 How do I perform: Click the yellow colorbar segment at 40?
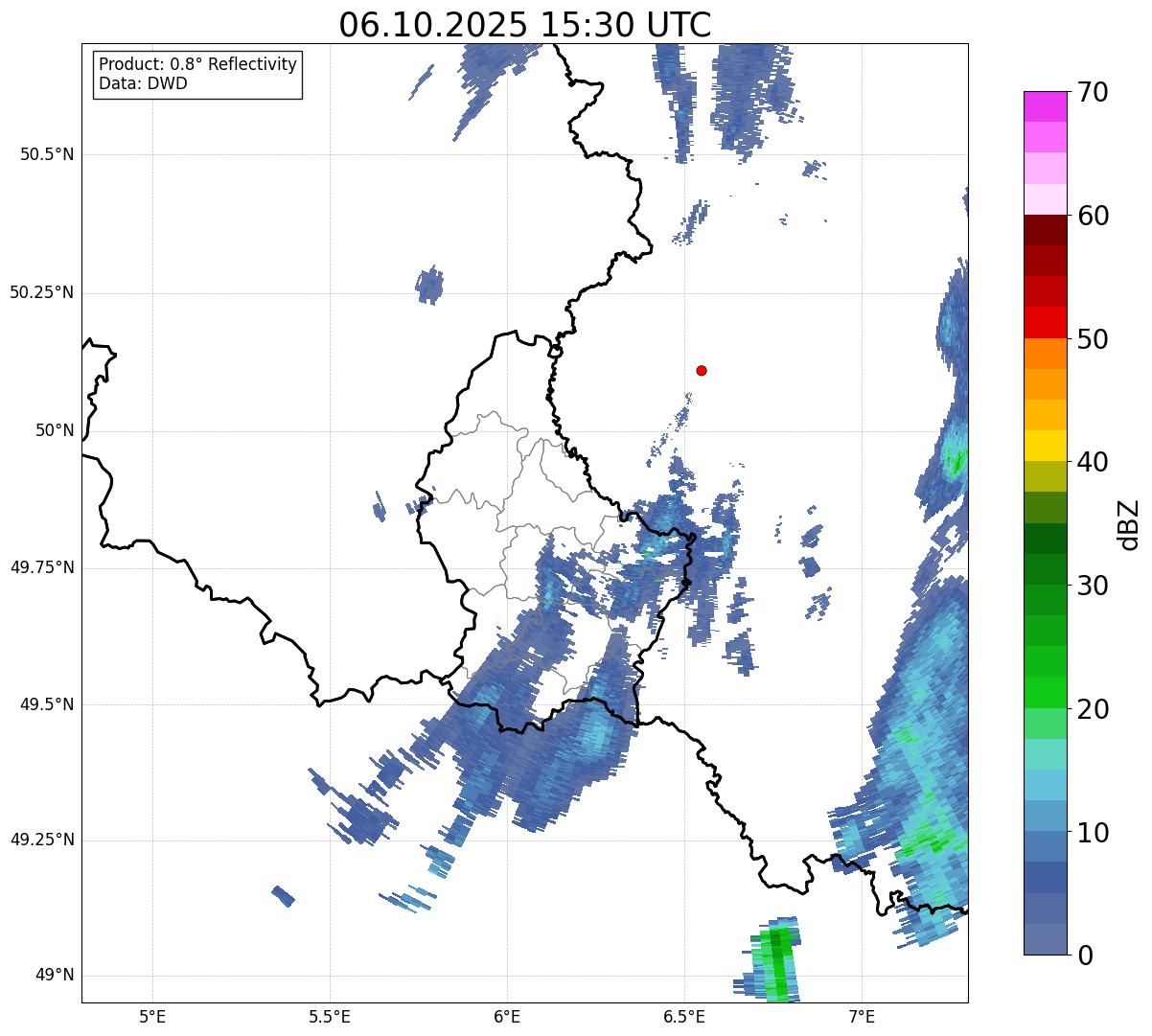[1045, 447]
